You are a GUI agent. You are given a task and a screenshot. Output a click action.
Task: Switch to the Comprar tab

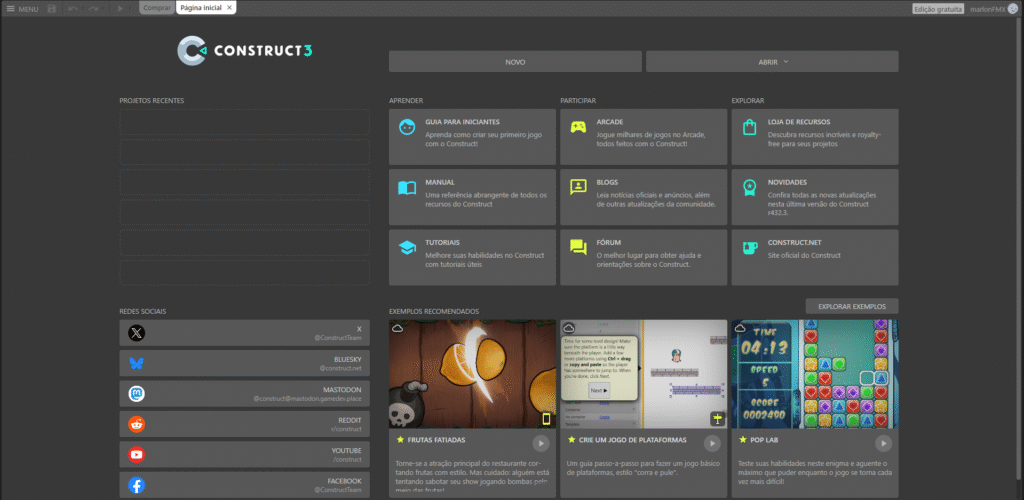coord(157,8)
